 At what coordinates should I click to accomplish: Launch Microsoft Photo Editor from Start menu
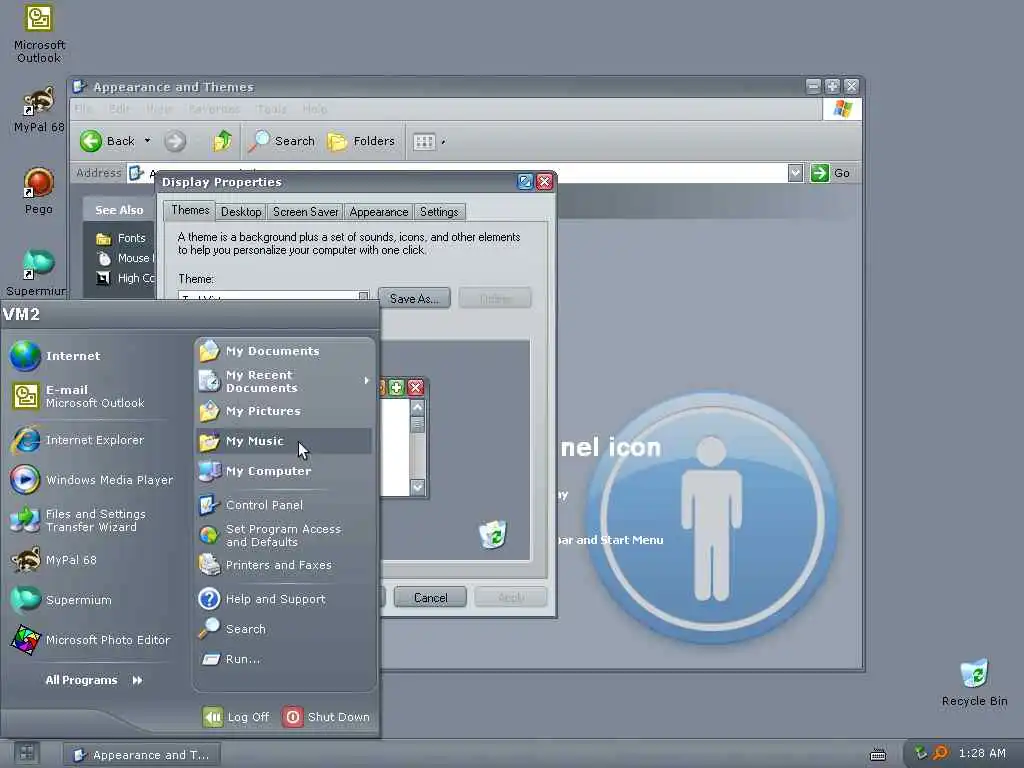tap(90, 640)
